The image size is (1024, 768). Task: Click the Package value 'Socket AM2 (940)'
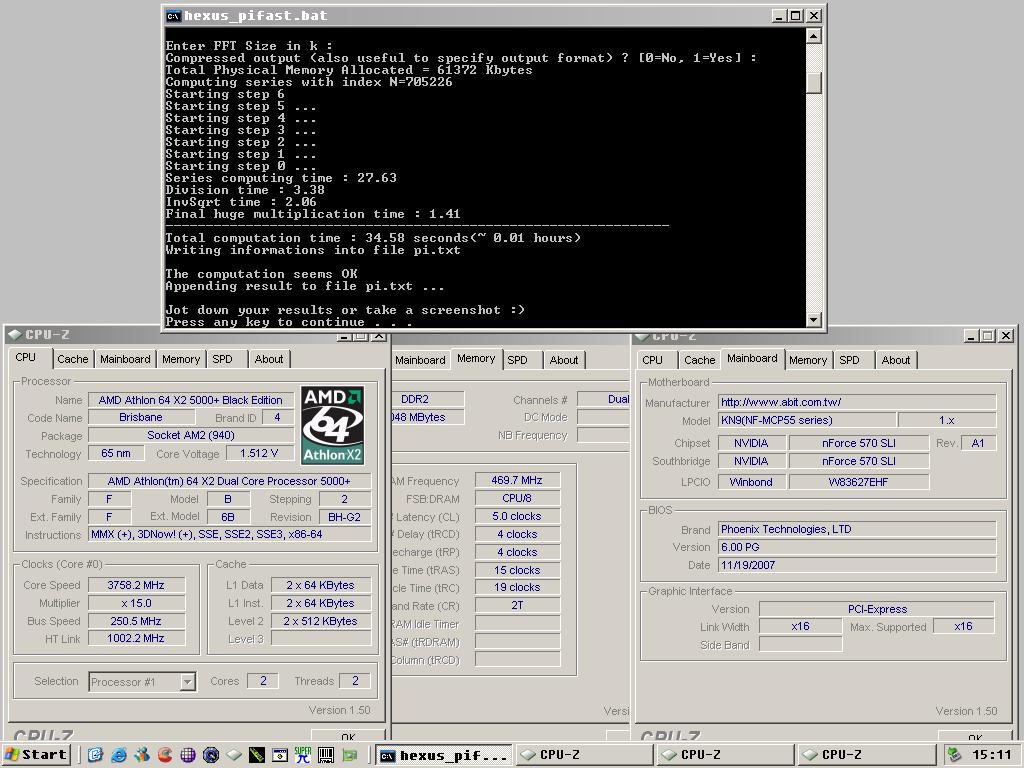[x=191, y=435]
